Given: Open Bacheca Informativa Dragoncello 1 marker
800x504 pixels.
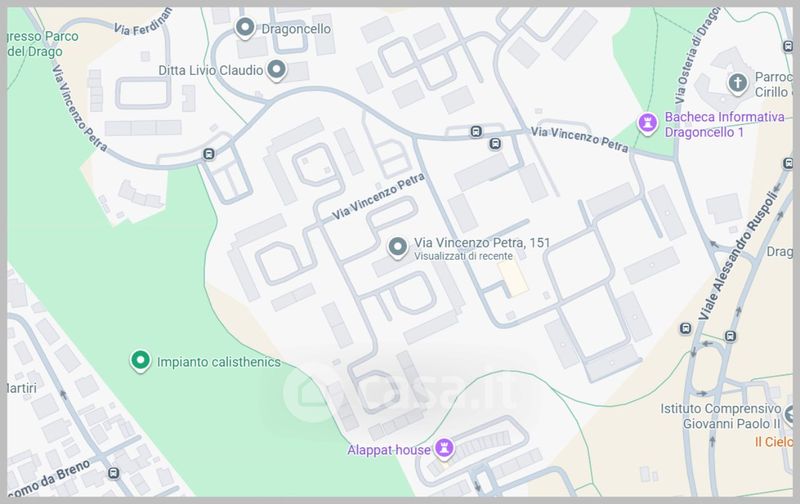Looking at the screenshot, I should [x=648, y=123].
